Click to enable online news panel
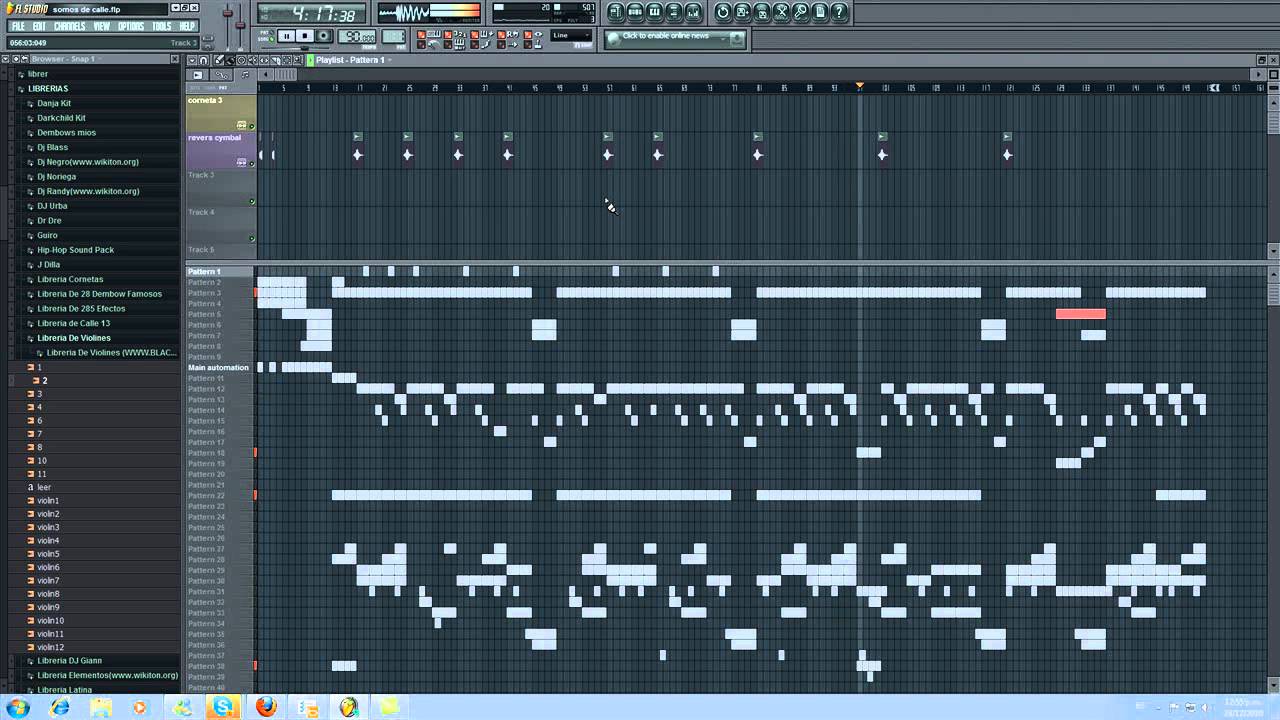This screenshot has width=1280, height=720. 675,38
